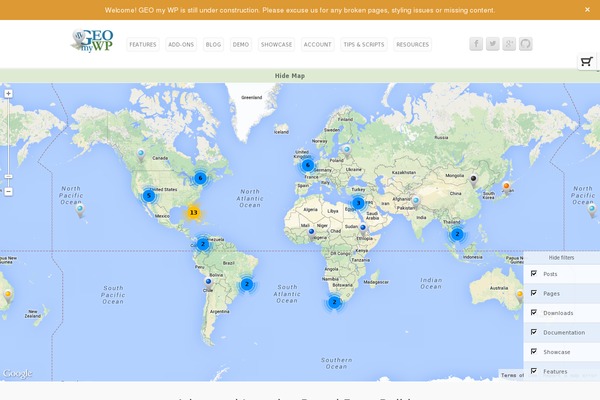Open the Tips & Scripts menu
Viewport: 600px width, 400px height.
click(x=363, y=45)
